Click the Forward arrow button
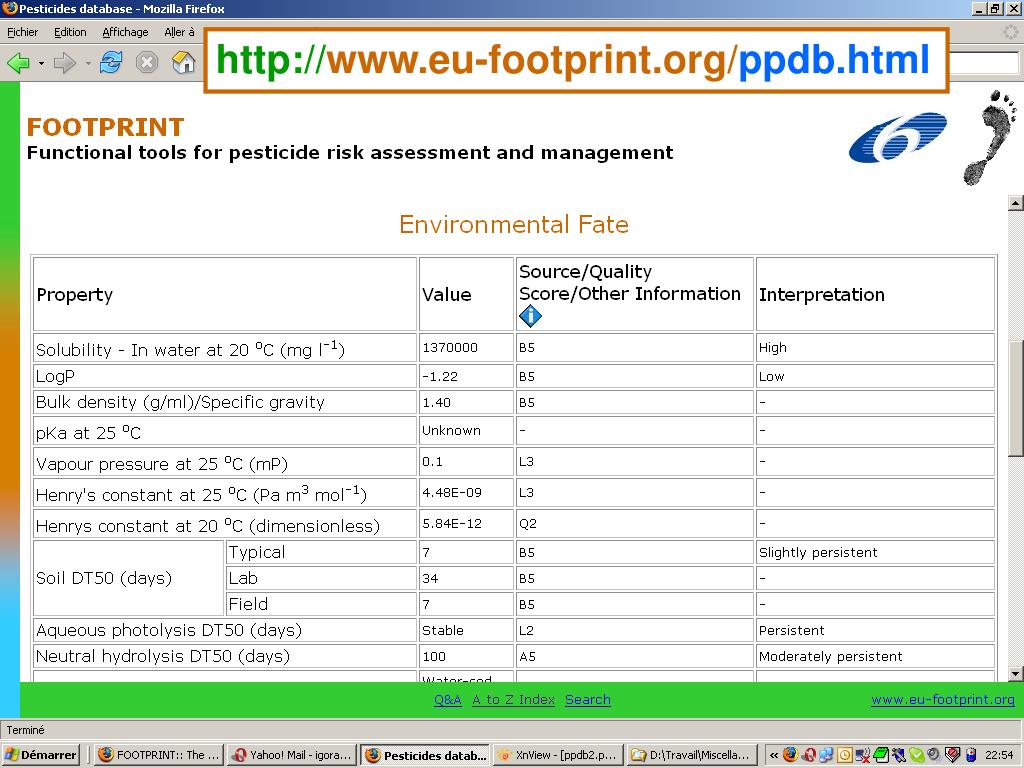This screenshot has width=1024, height=768. (x=65, y=63)
